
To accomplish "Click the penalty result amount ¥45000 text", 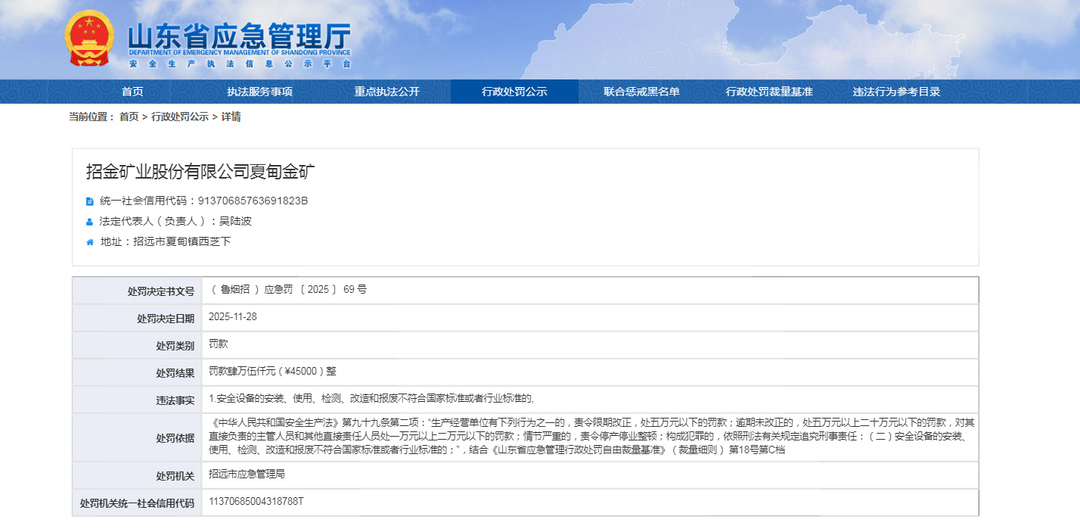I will tap(271, 371).
